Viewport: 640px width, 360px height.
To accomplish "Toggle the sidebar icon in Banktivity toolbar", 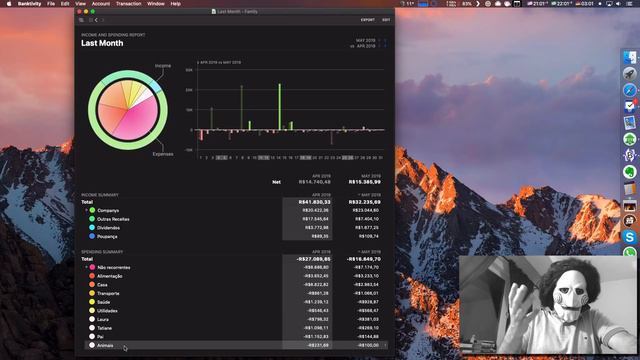I will [82, 20].
